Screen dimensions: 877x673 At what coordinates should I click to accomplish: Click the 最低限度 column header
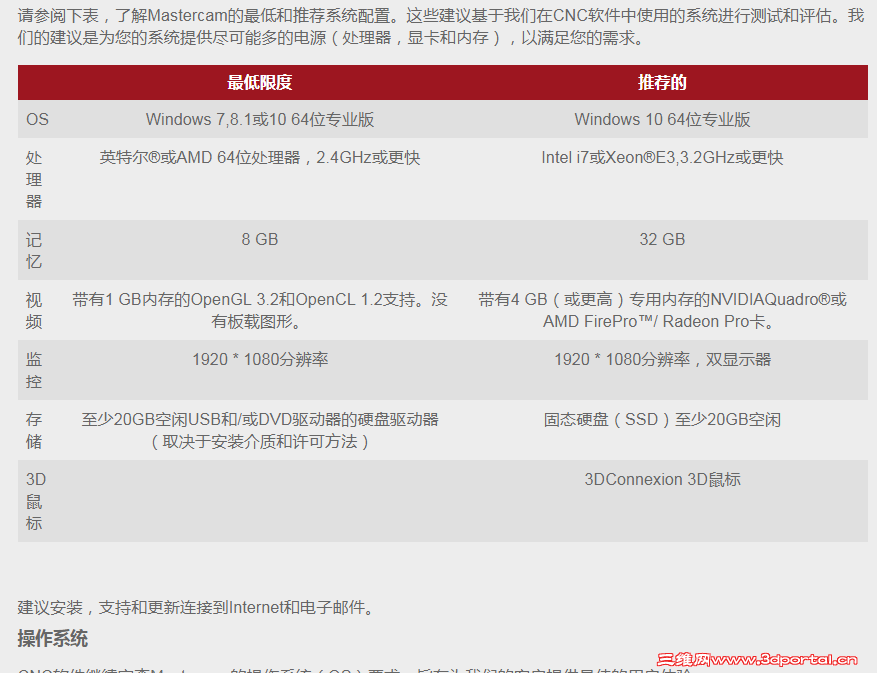260,82
